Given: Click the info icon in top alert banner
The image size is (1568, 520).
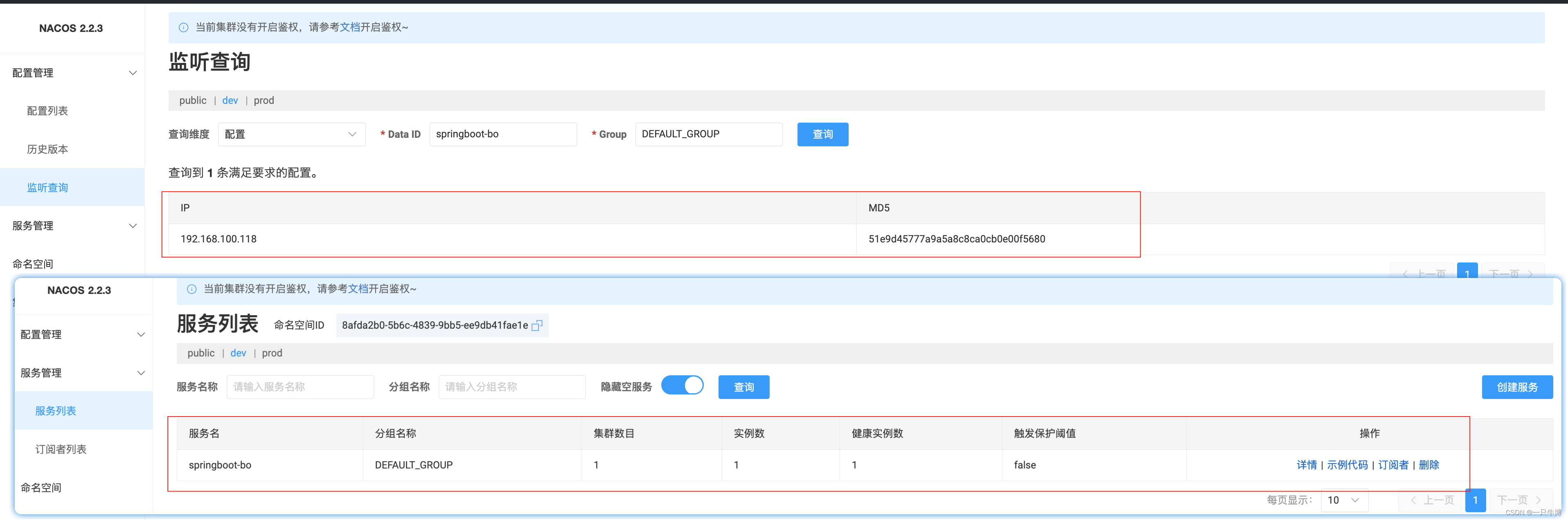Looking at the screenshot, I should coord(183,27).
